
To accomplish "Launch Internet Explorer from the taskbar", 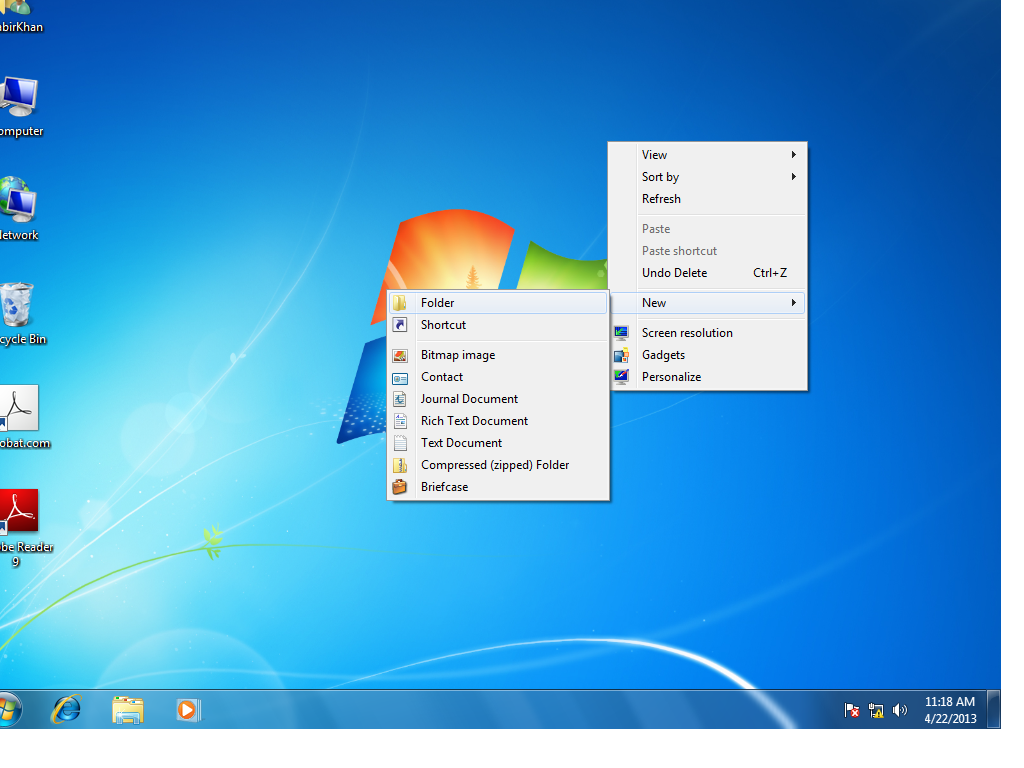I will [66, 710].
